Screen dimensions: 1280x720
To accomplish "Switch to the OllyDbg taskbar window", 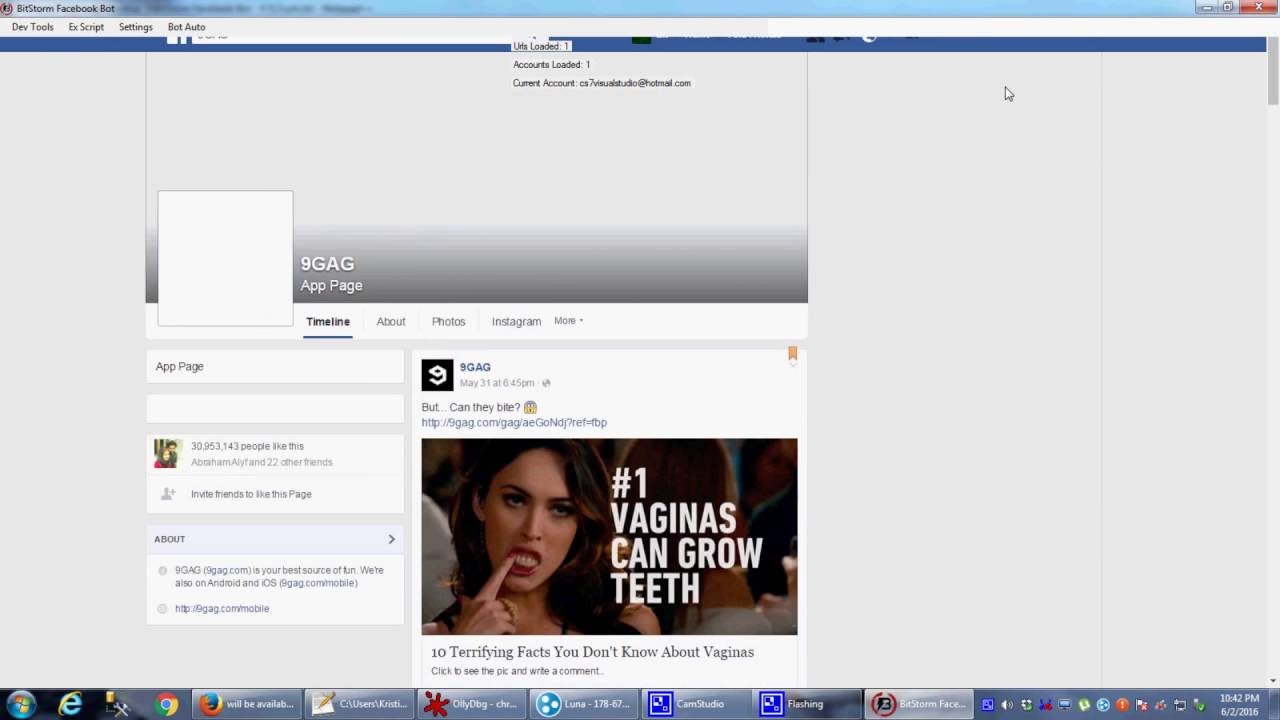I will point(471,704).
